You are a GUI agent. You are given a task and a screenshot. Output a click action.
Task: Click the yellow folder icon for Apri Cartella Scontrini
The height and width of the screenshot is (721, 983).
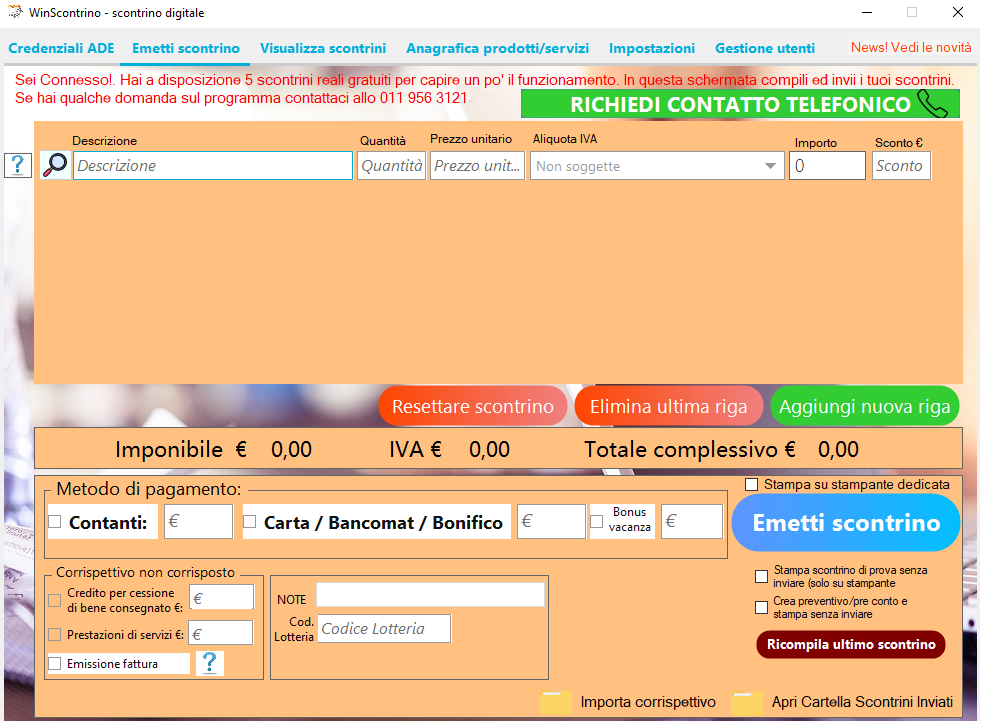click(x=747, y=702)
